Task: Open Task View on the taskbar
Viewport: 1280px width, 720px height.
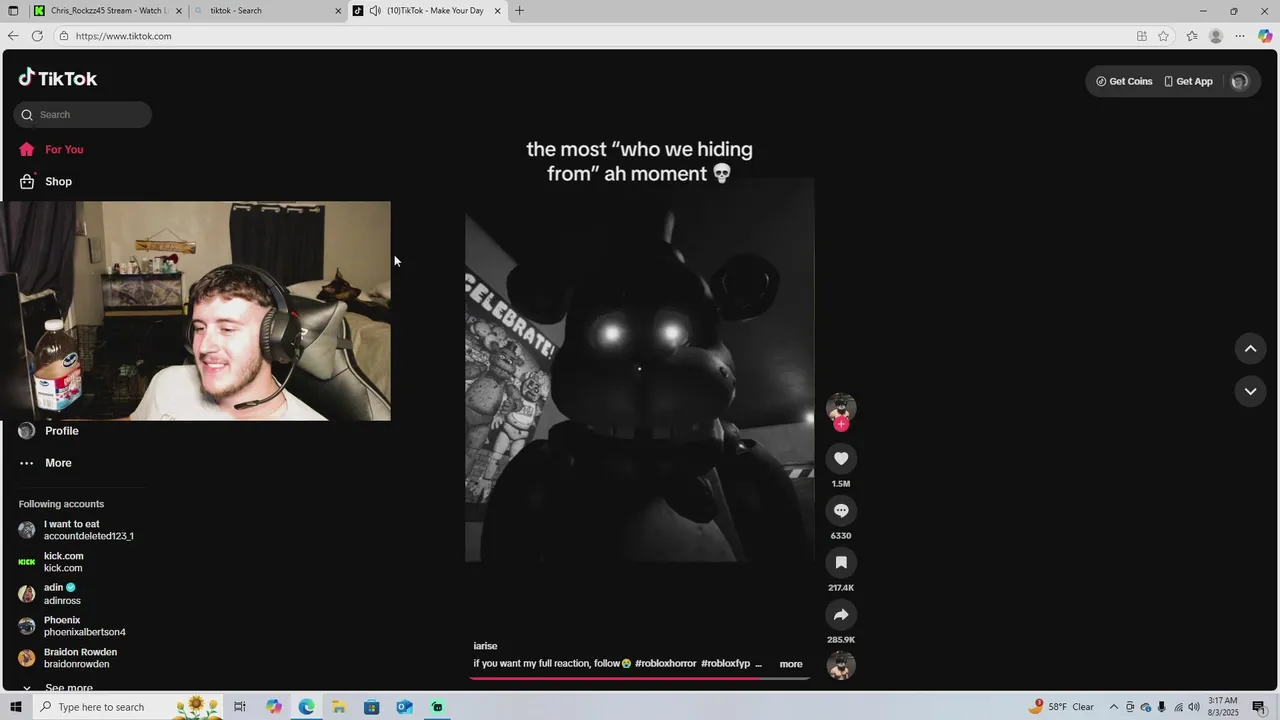Action: pyautogui.click(x=240, y=707)
